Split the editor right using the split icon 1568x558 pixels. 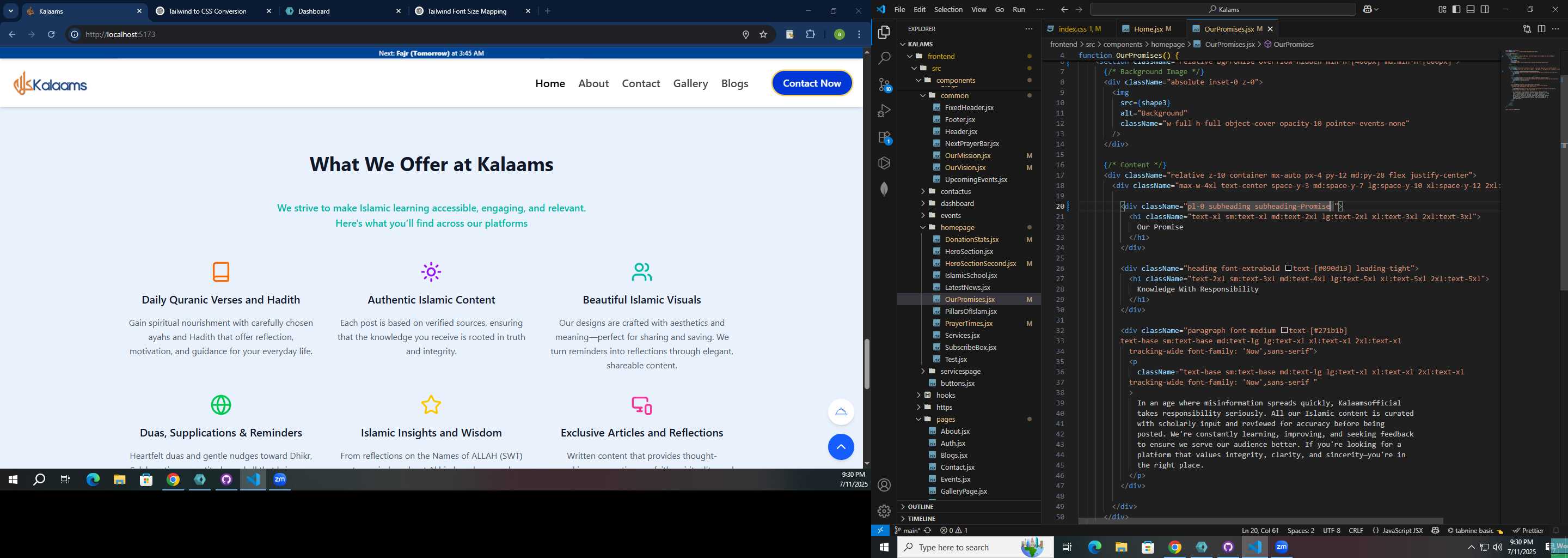point(1541,29)
